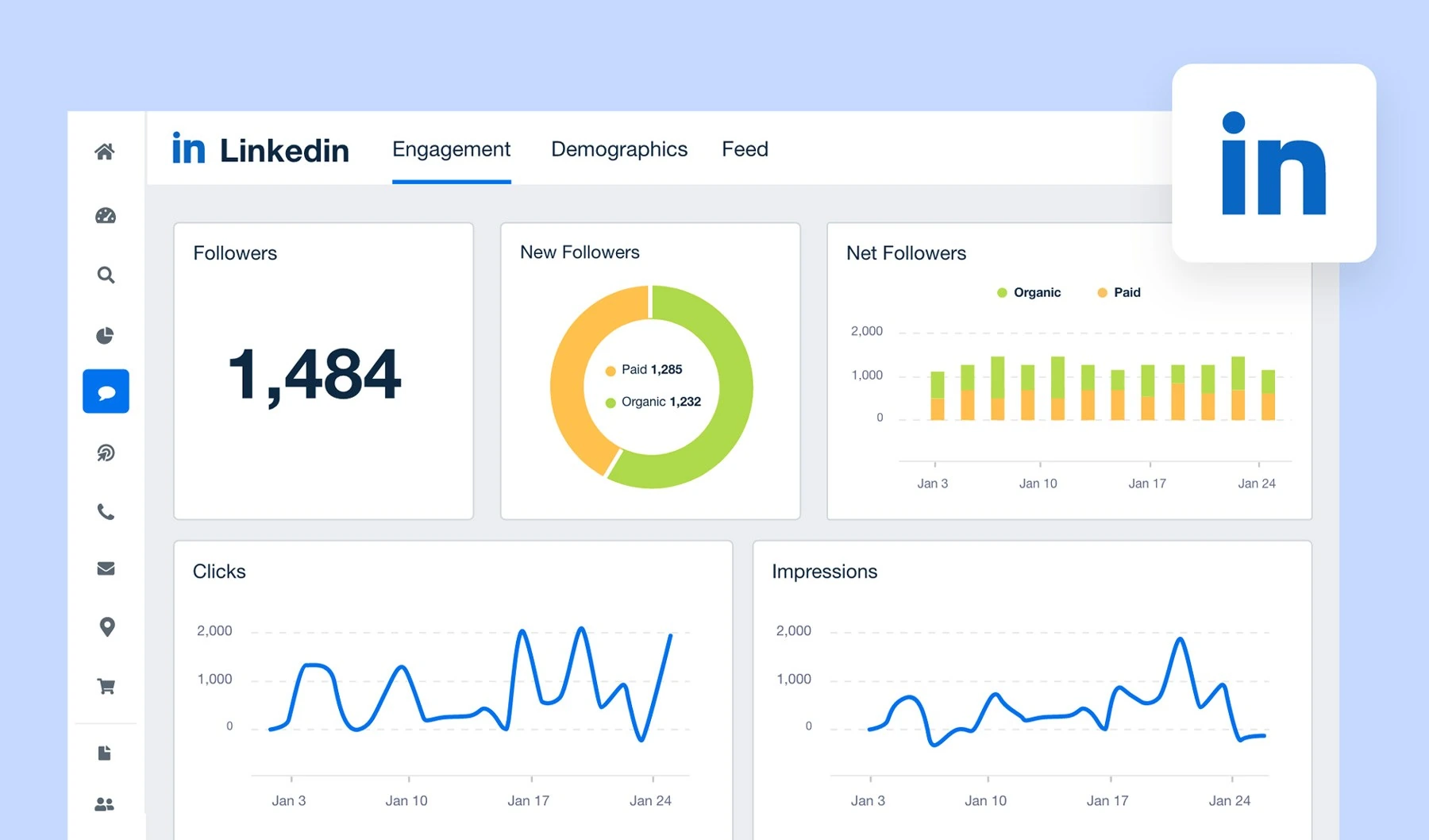Toggle the Paid legend in Net Followers
The height and width of the screenshot is (840, 1429).
[1119, 292]
